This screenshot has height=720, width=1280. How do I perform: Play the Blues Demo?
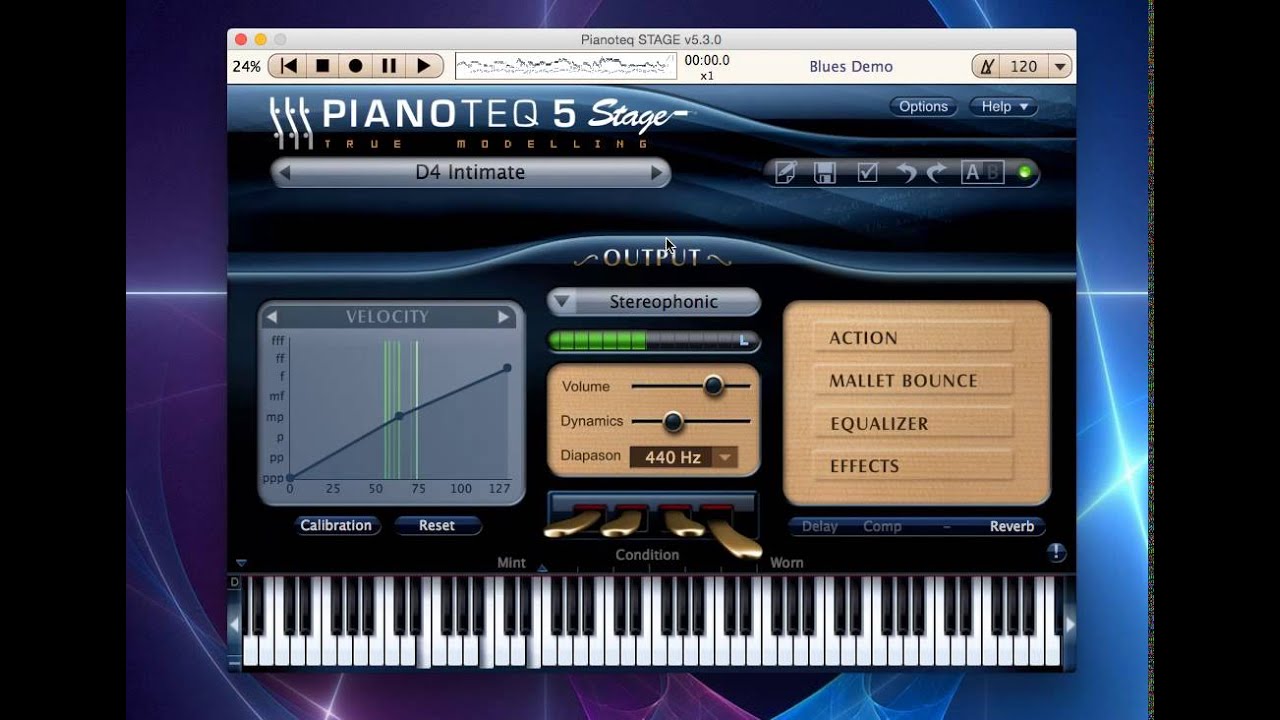pyautogui.click(x=423, y=66)
